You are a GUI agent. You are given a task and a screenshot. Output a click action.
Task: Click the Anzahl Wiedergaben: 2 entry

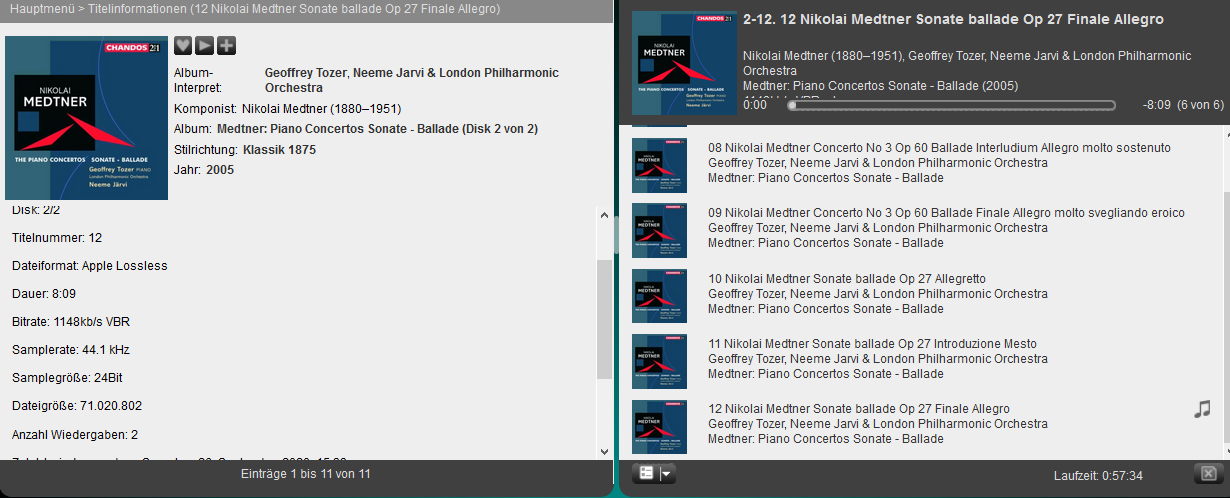click(x=75, y=434)
